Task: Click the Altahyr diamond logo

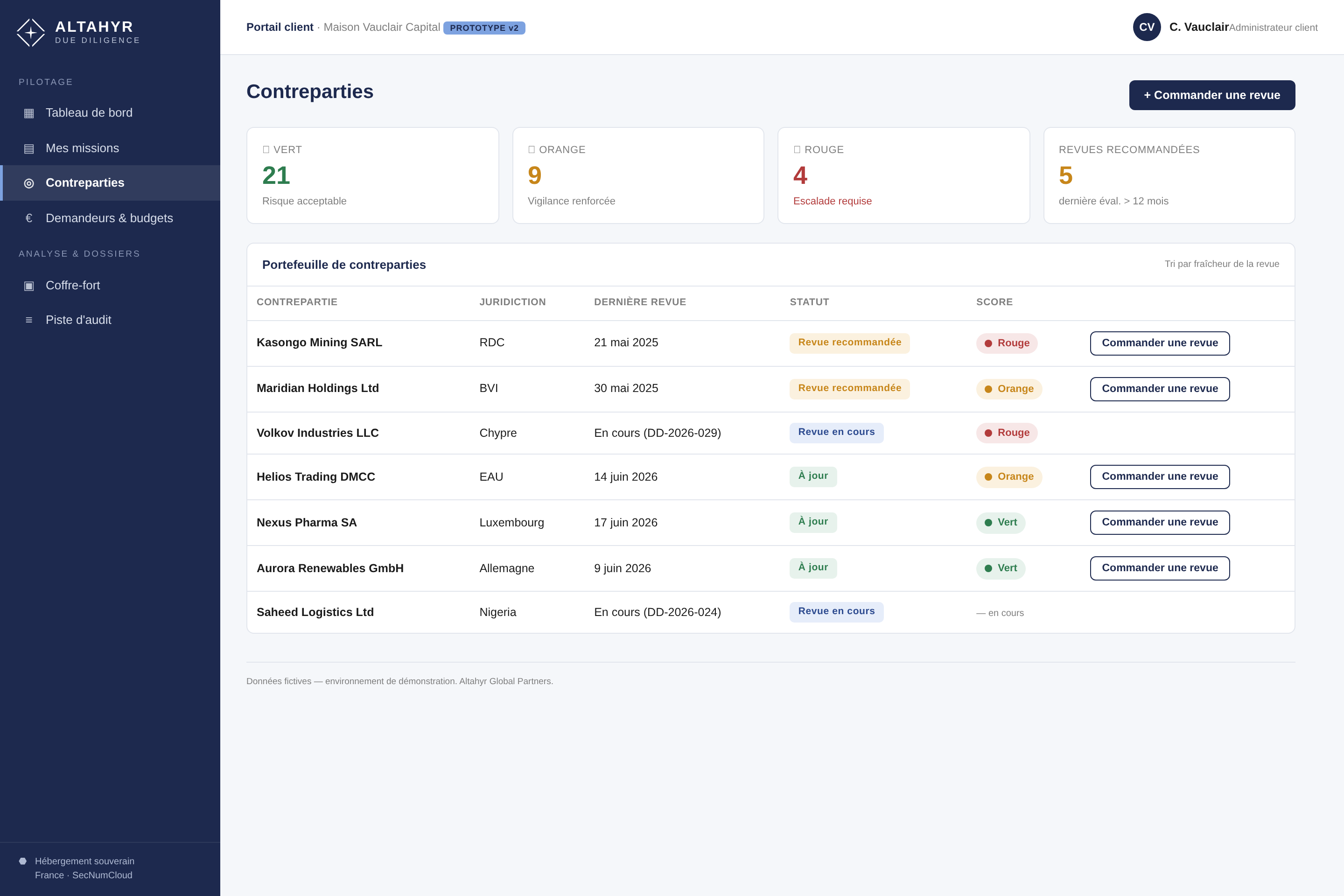Action: pos(31,33)
